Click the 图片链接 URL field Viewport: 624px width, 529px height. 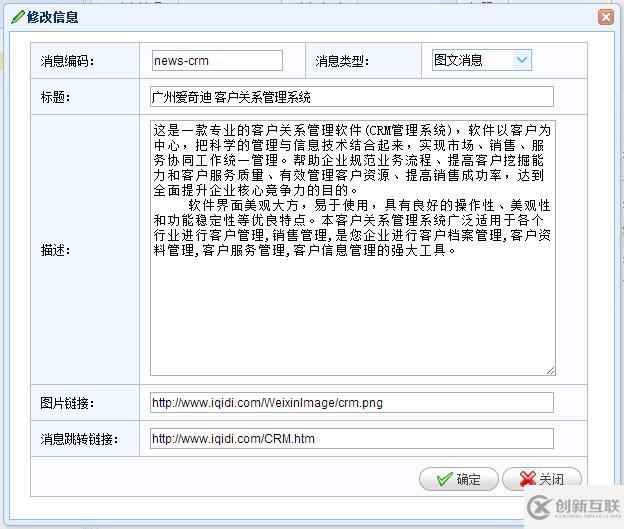point(352,403)
